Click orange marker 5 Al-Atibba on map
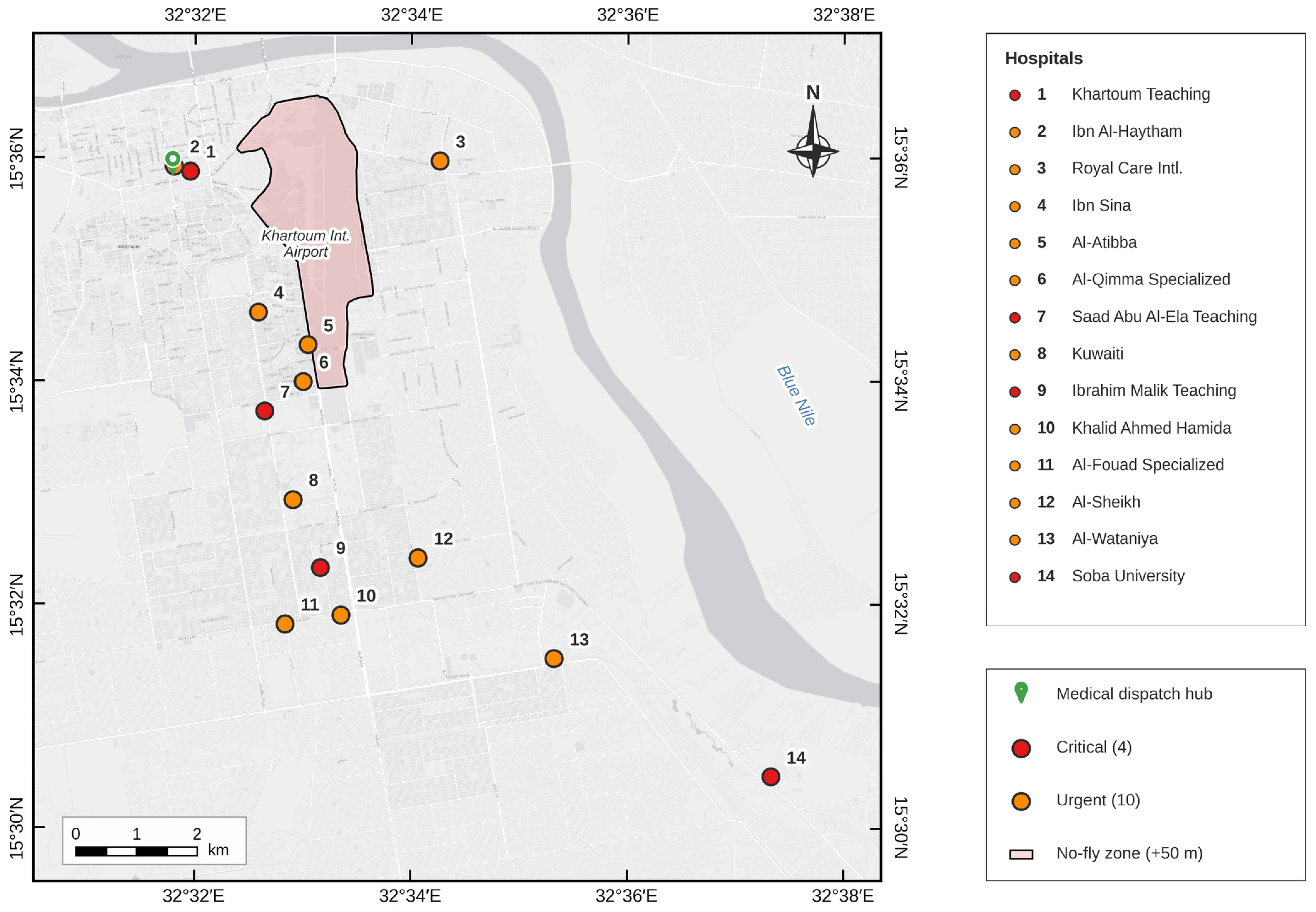1316x912 pixels. (x=308, y=344)
